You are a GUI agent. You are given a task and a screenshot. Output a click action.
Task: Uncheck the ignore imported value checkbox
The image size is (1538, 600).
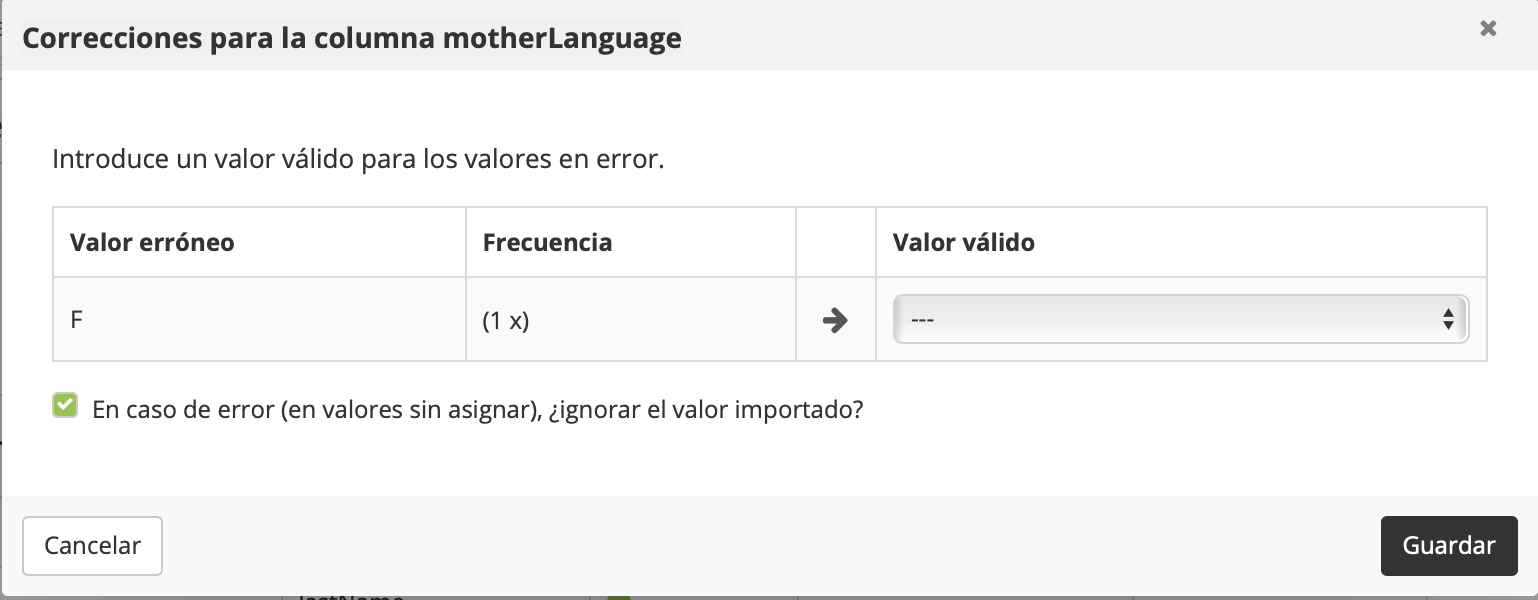(x=65, y=405)
